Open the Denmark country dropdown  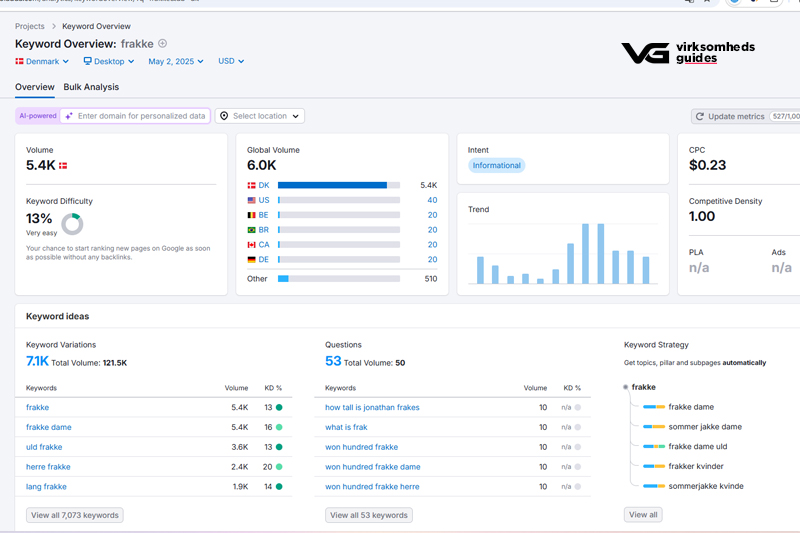(42, 61)
